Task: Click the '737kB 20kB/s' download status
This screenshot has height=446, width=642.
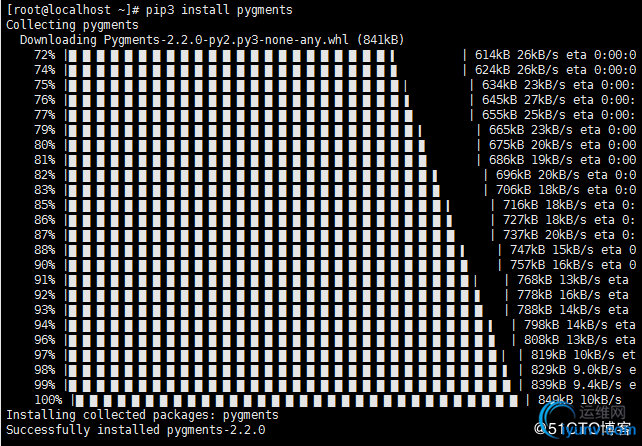Action: pyautogui.click(x=544, y=235)
